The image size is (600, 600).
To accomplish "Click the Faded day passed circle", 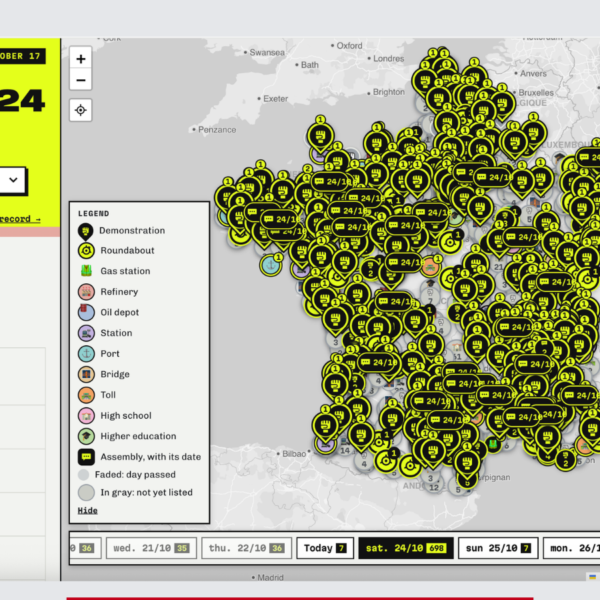I will pyautogui.click(x=83, y=475).
